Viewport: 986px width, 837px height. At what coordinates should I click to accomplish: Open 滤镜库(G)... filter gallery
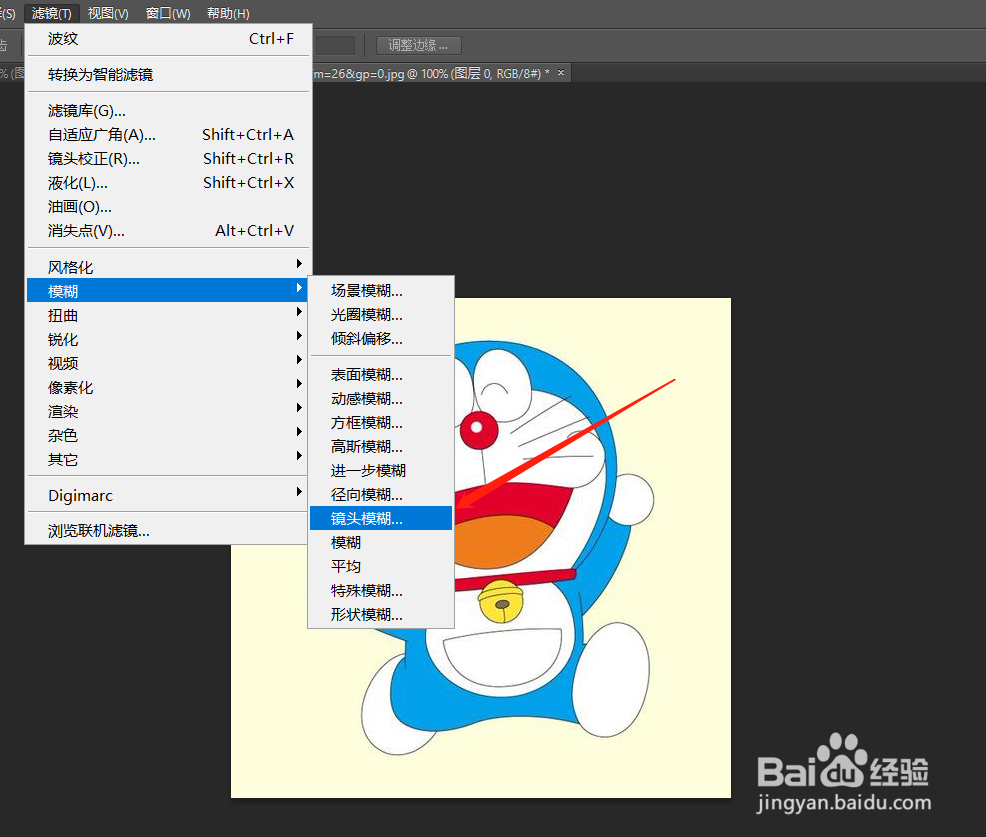(x=168, y=111)
